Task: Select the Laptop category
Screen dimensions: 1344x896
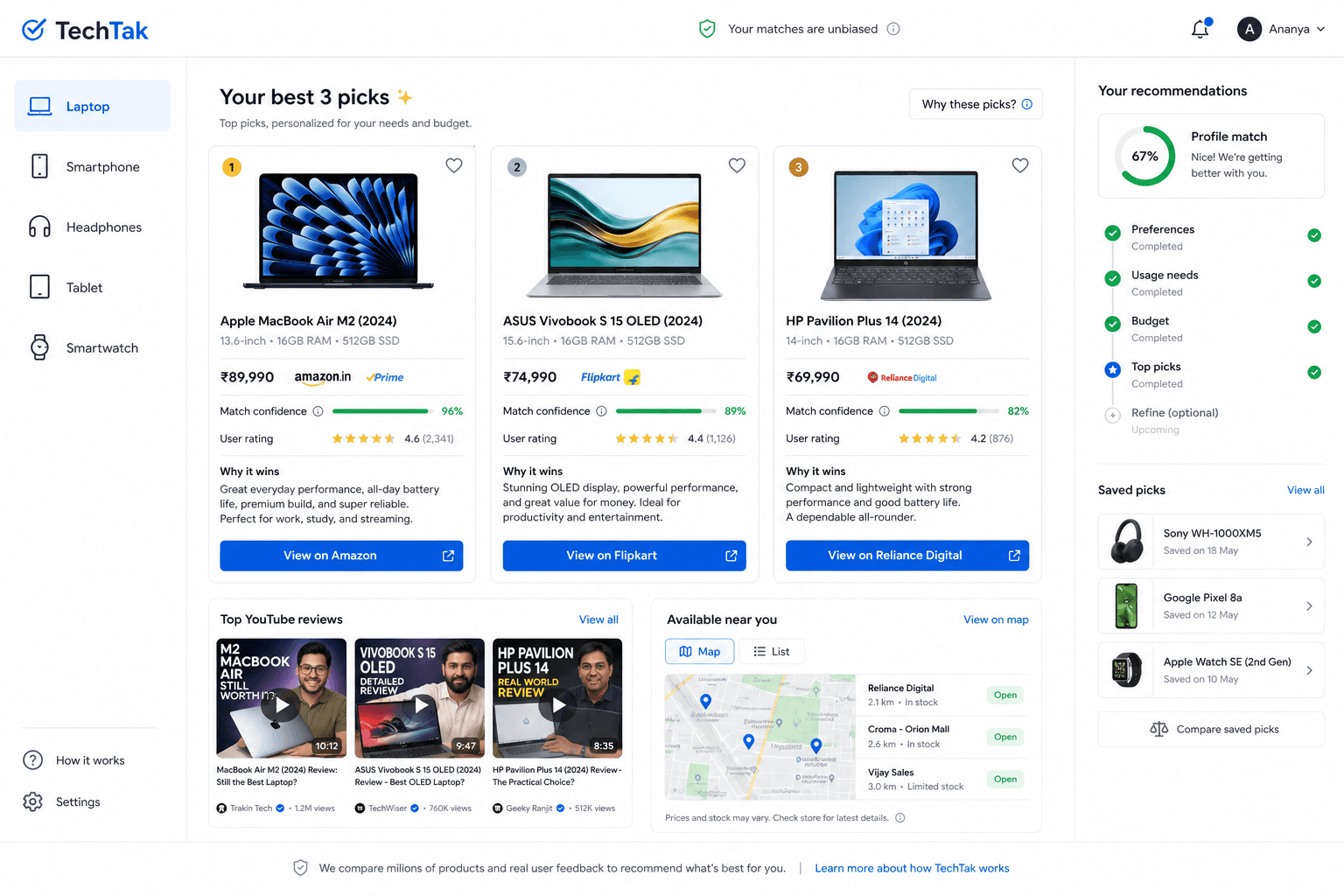Action: [x=93, y=106]
